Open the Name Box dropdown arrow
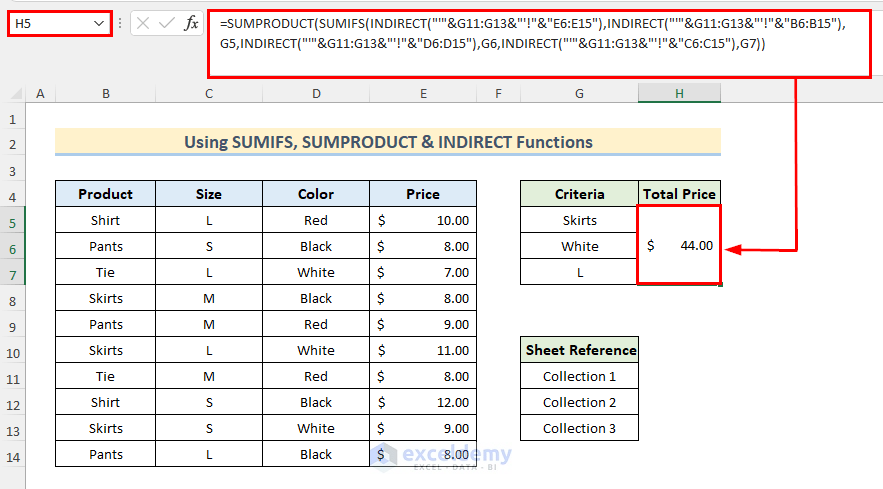Viewport: 883px width, 489px height. point(99,24)
